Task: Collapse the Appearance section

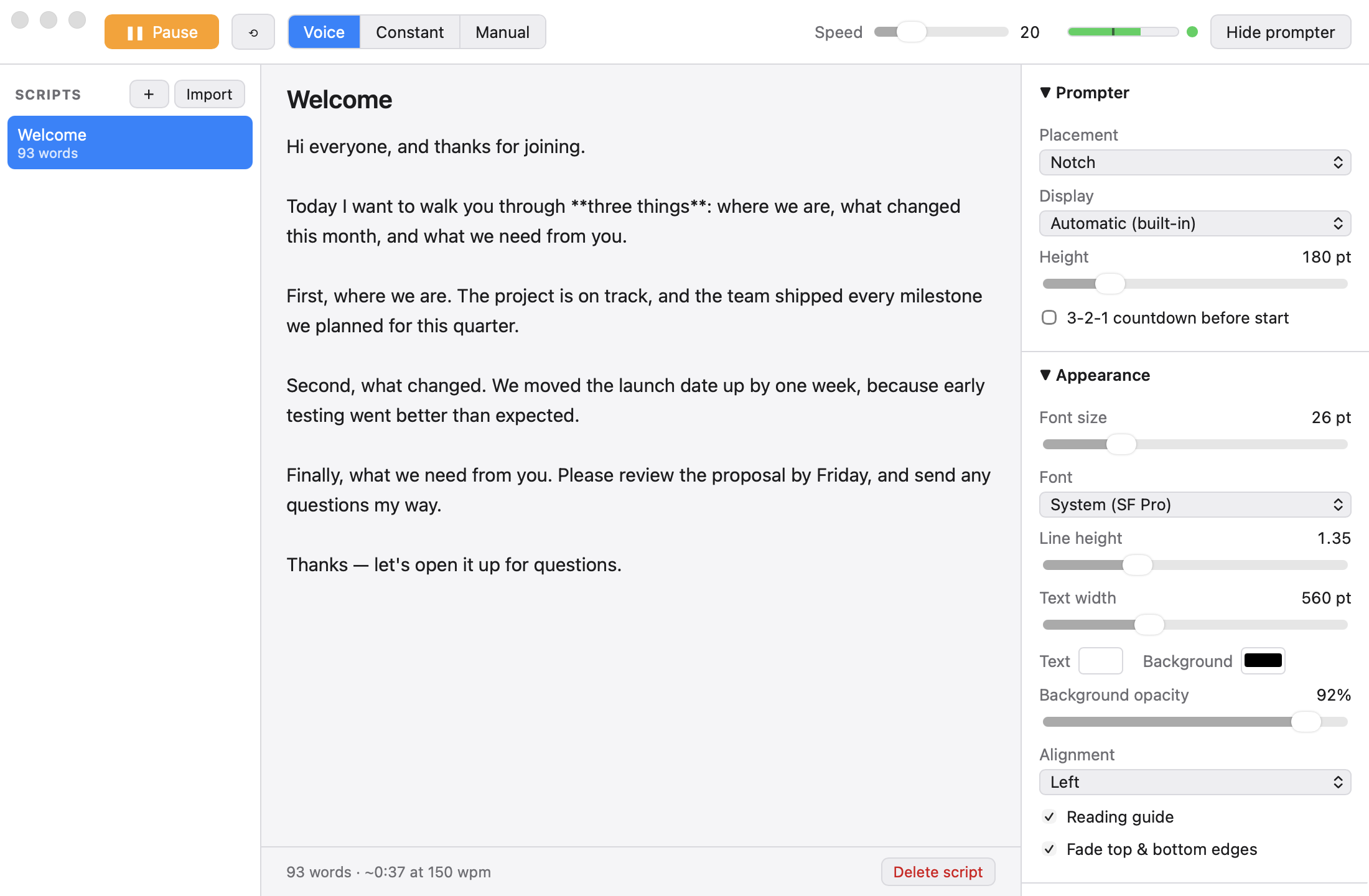Action: [1095, 375]
